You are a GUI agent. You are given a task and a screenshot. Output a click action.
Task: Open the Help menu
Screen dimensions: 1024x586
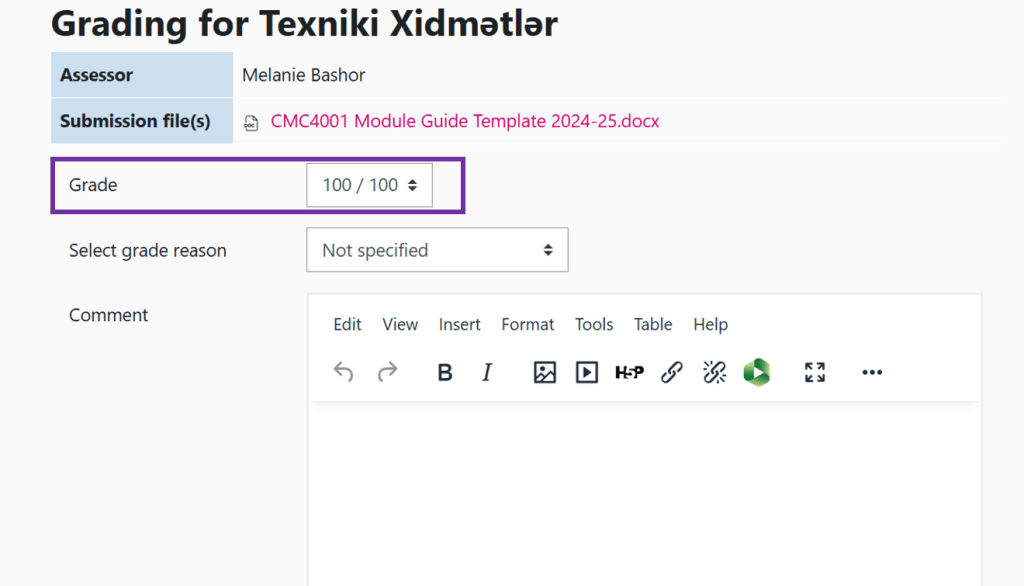(x=711, y=324)
